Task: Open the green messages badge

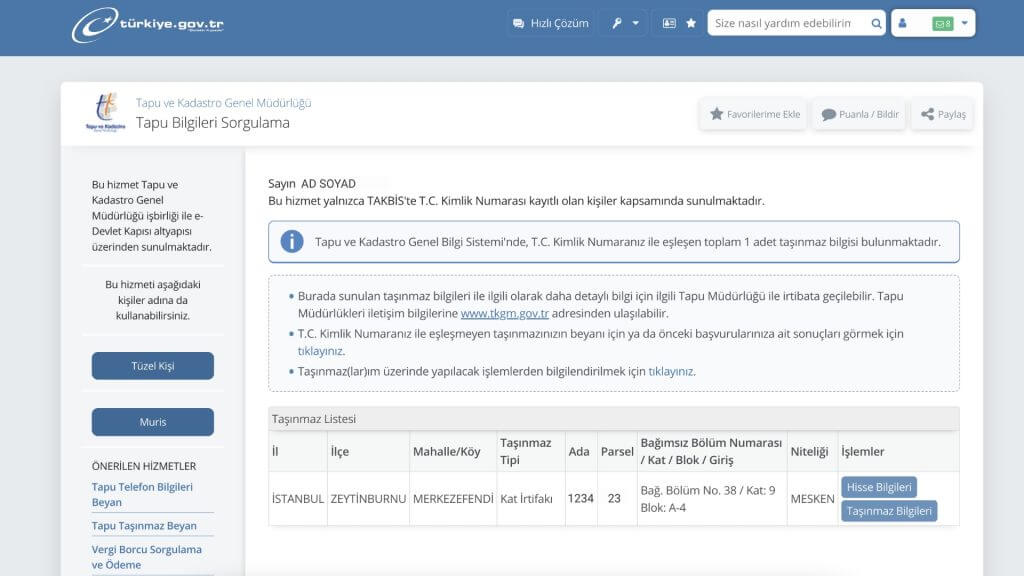Action: [x=942, y=24]
